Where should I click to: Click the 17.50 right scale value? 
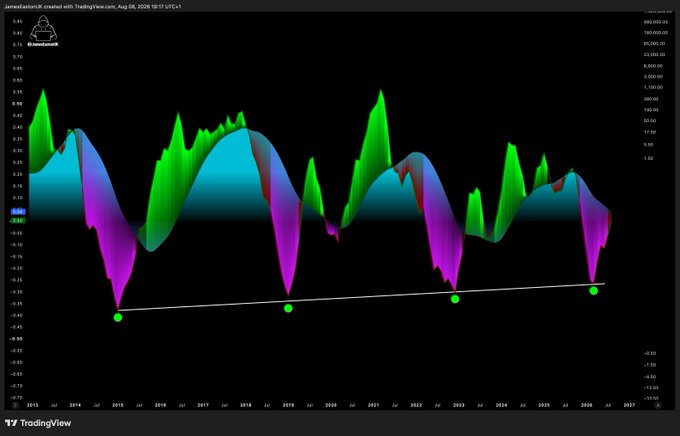tap(650, 132)
